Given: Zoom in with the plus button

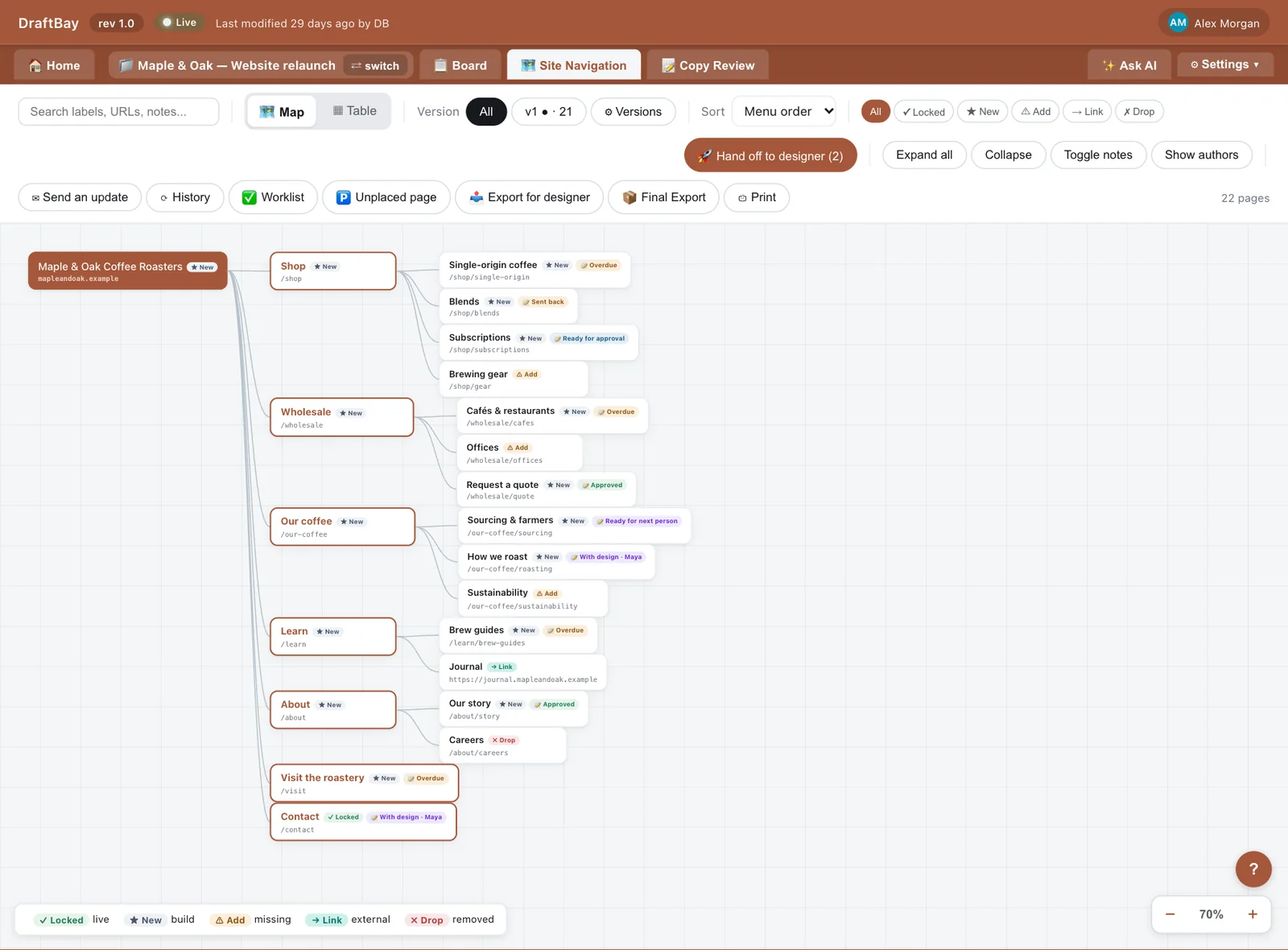Looking at the screenshot, I should pyautogui.click(x=1253, y=915).
